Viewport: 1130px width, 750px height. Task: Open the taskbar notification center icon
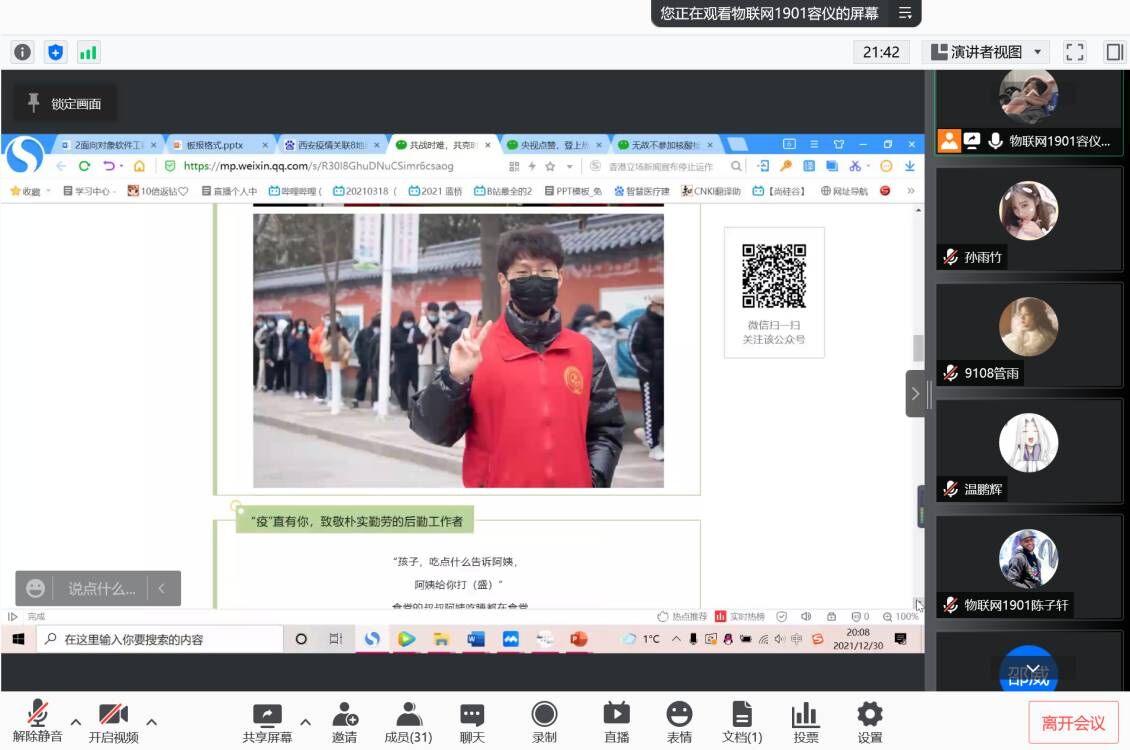tap(900, 638)
